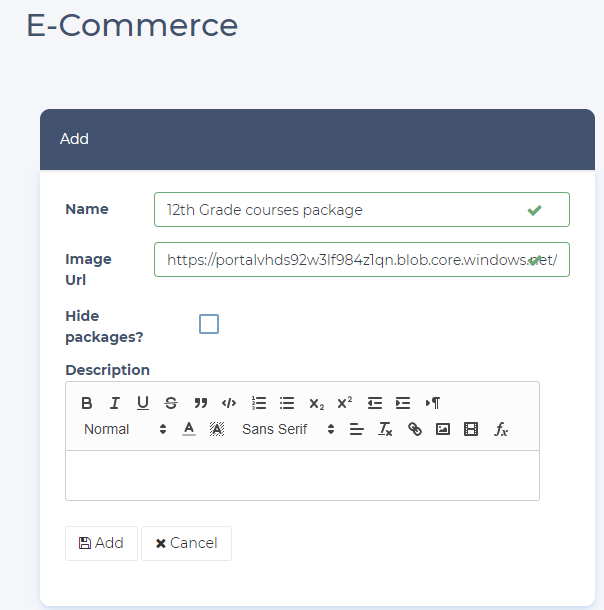Insert a blockquote in the description

(x=200, y=403)
